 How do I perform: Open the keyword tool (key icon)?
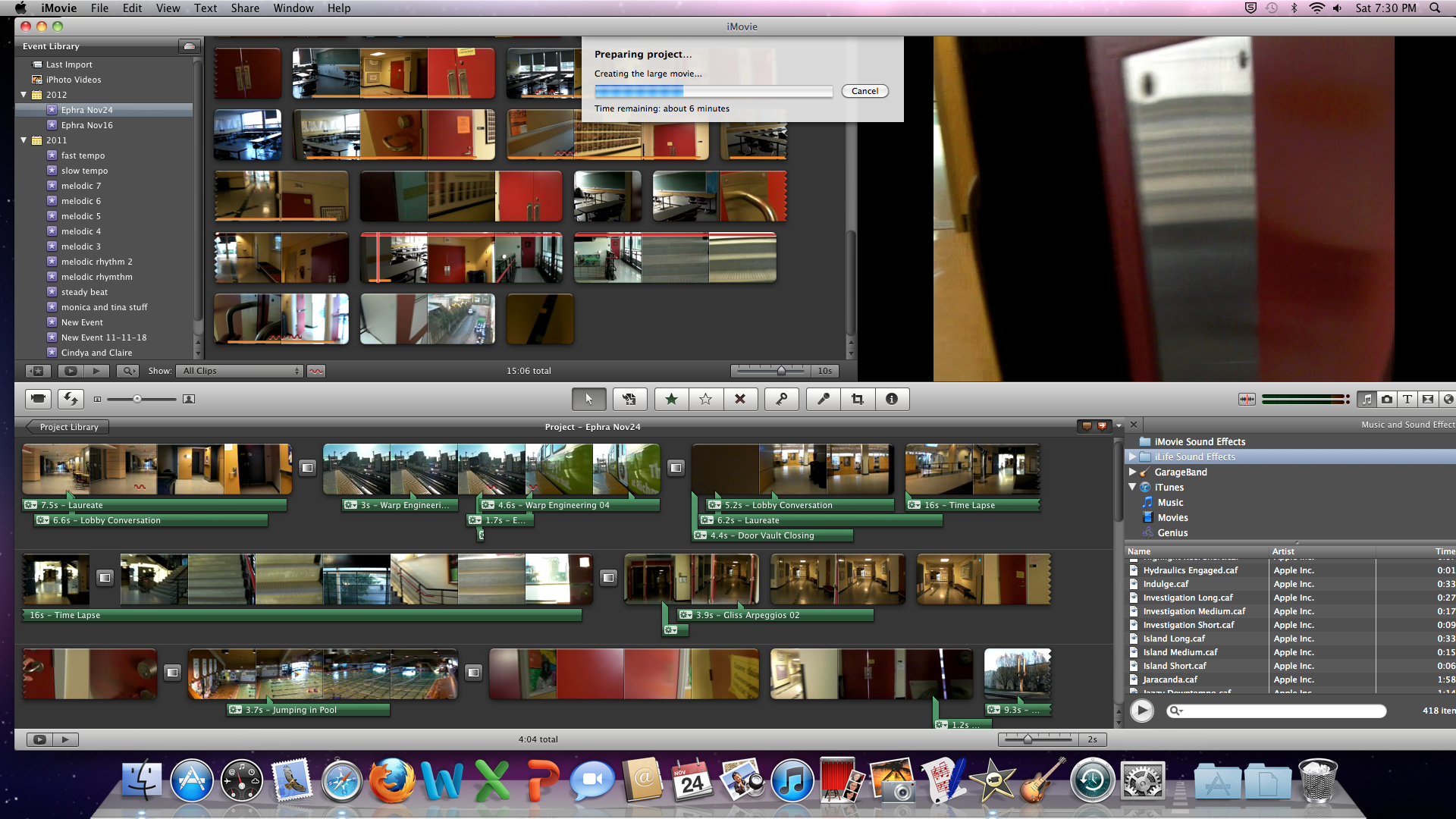tap(781, 399)
